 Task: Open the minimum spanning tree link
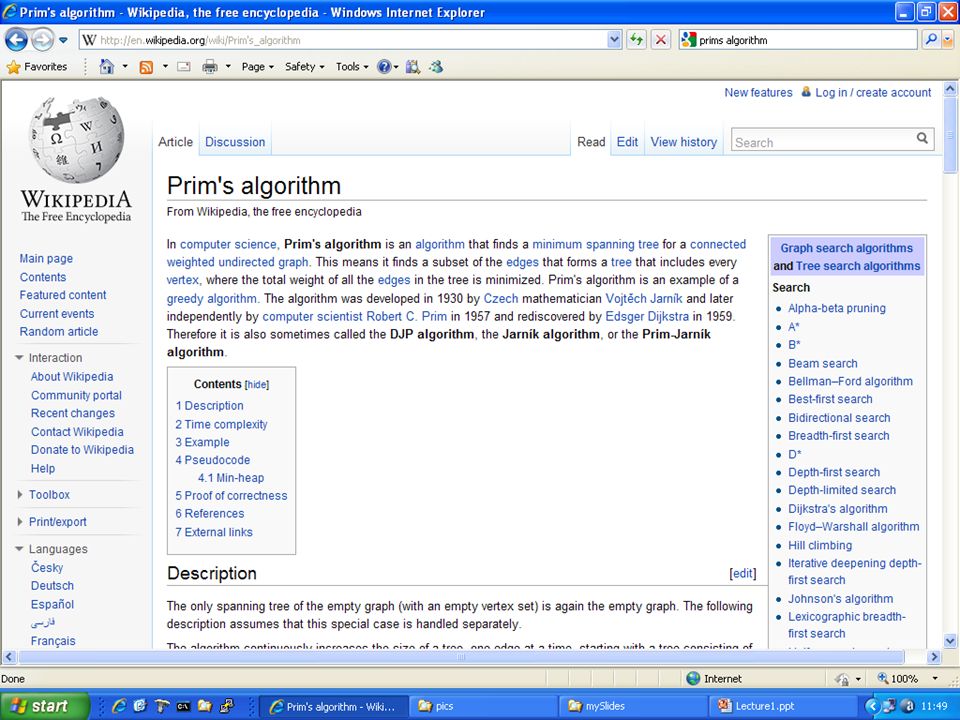[595, 244]
